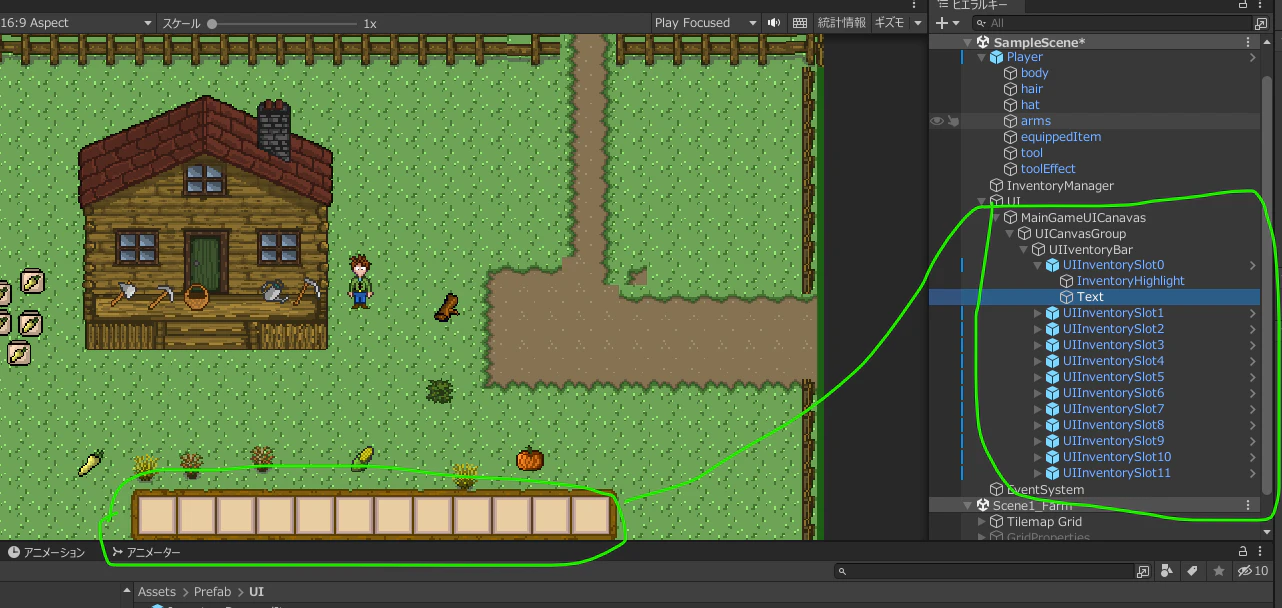The image size is (1282, 608).
Task: Click the plus create-object button in Hierarchy
Action: (x=941, y=23)
